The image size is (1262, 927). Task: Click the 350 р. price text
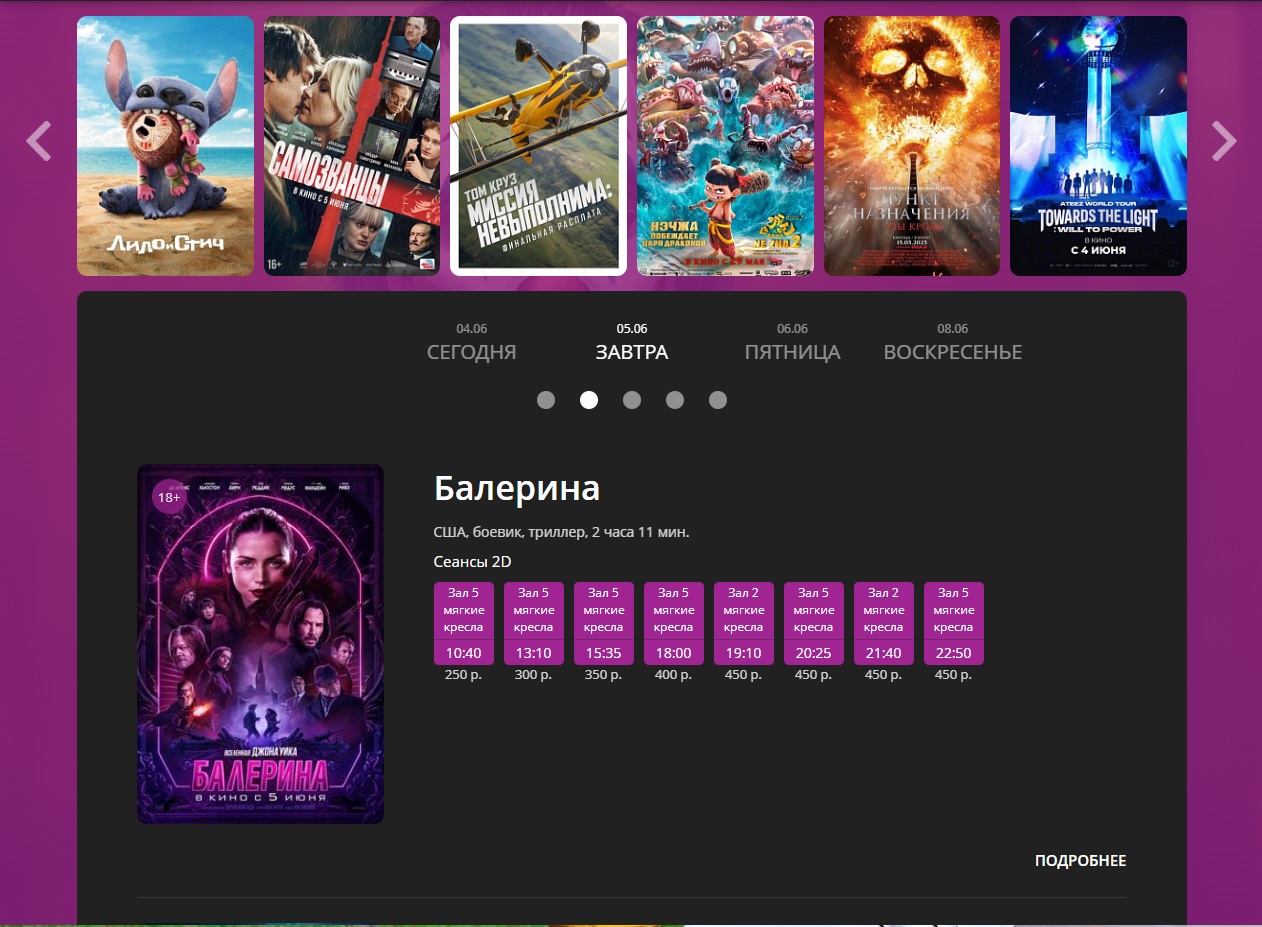click(x=604, y=675)
